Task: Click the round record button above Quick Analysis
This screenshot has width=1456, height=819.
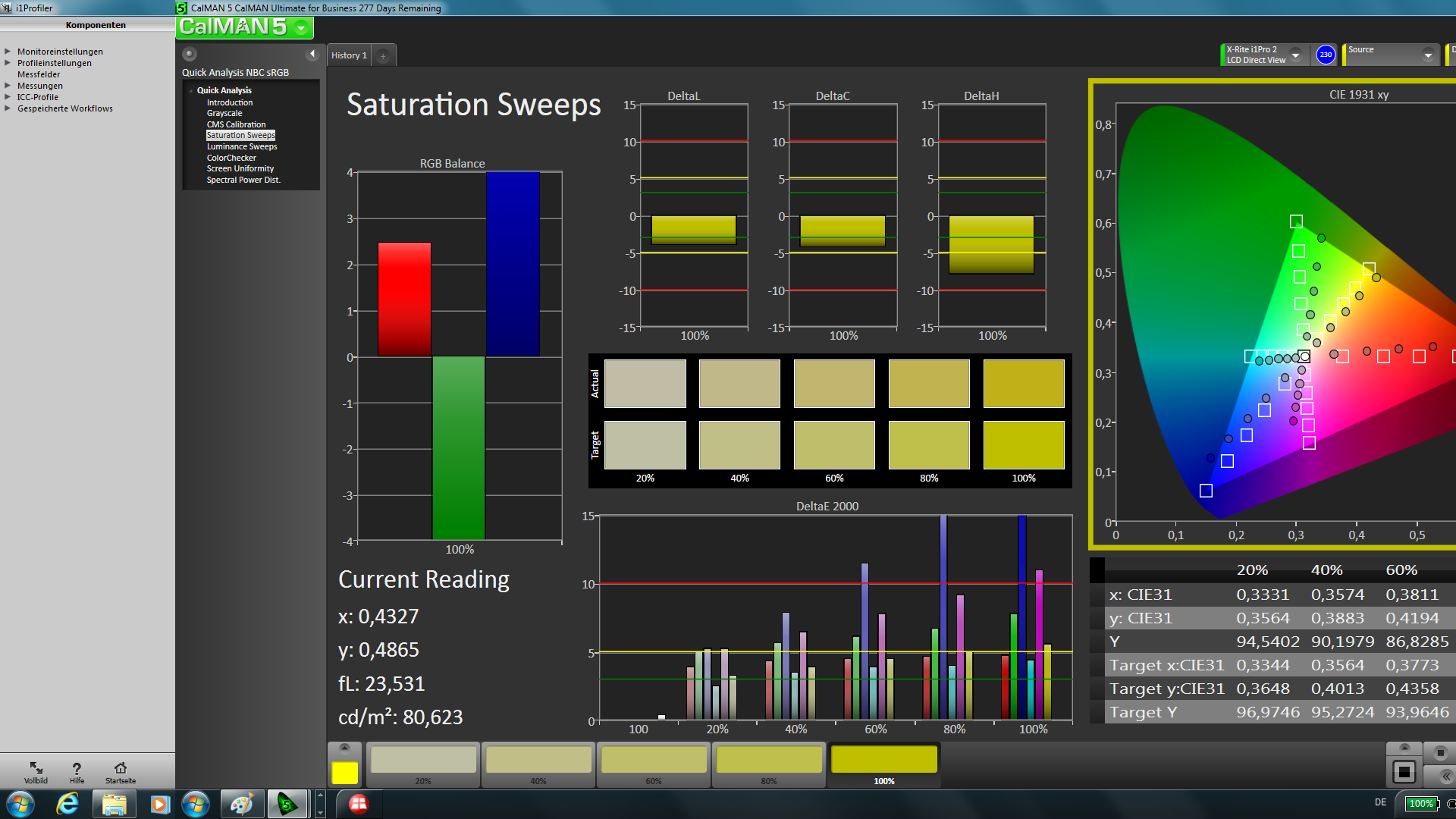Action: [x=190, y=54]
